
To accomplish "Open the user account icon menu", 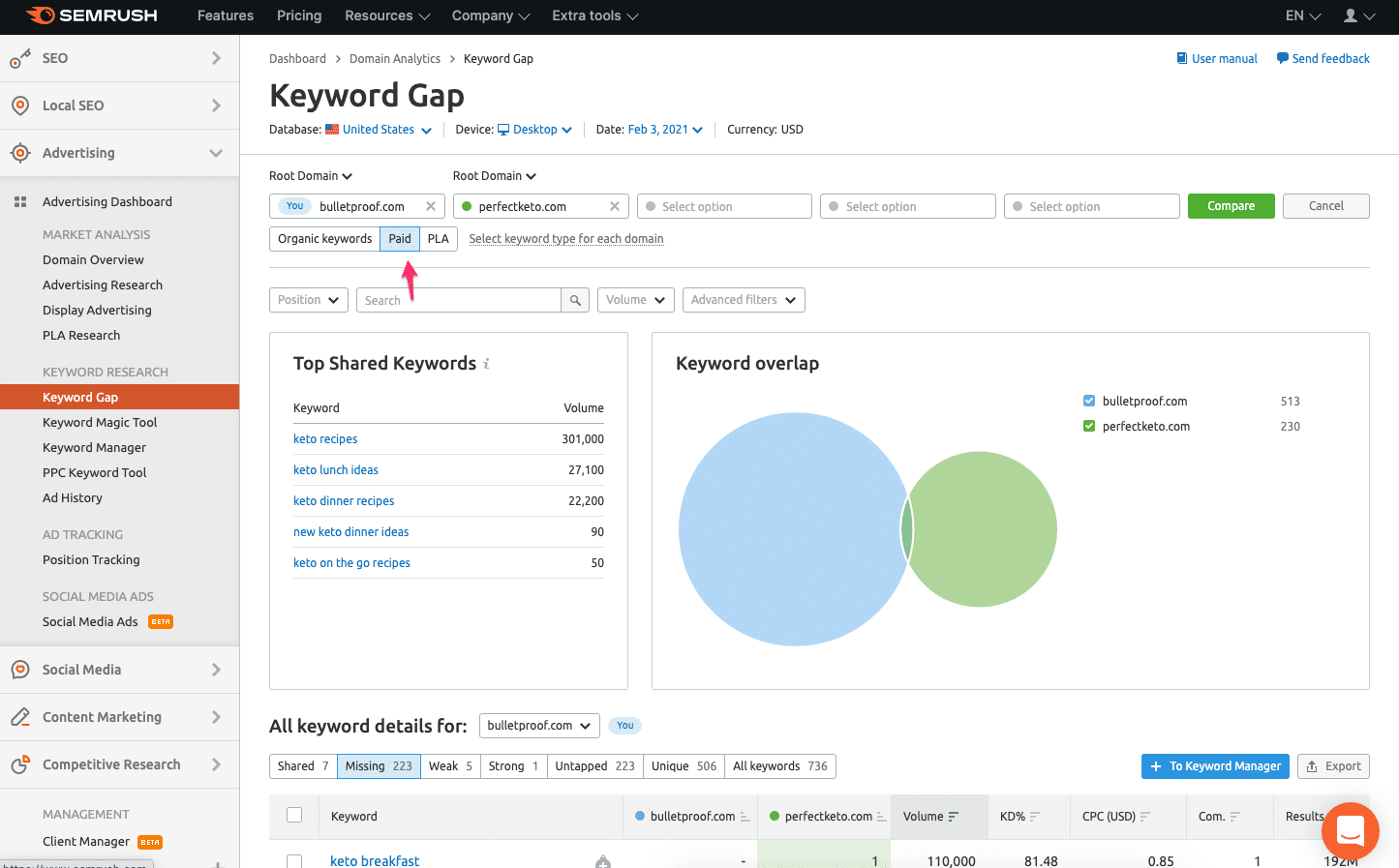I will 1359,15.
